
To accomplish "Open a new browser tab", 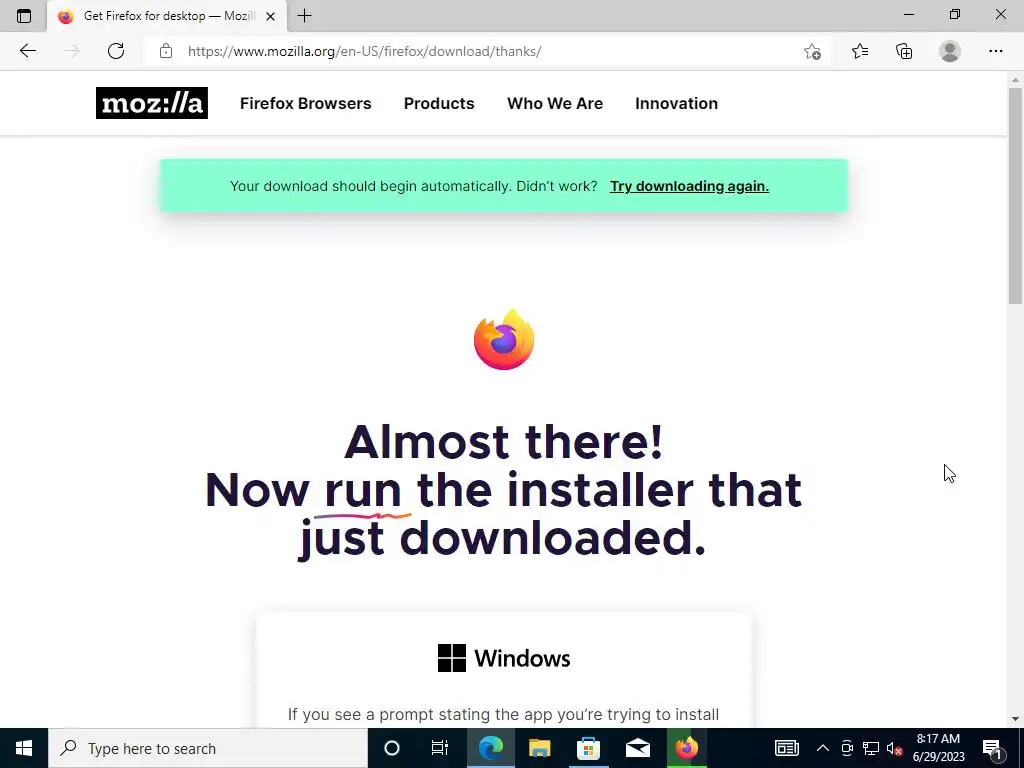I will [x=304, y=16].
